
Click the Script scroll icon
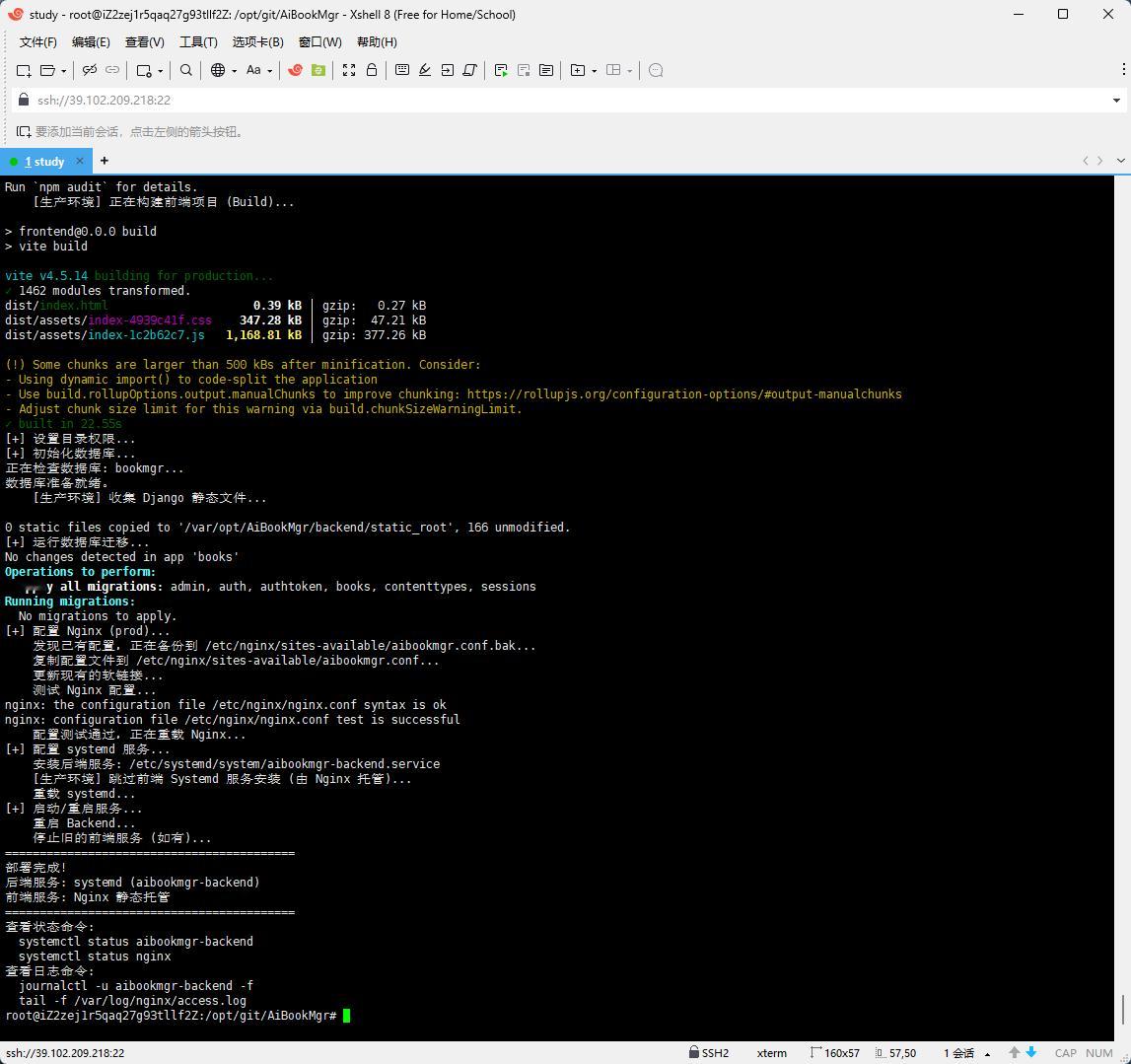470,70
